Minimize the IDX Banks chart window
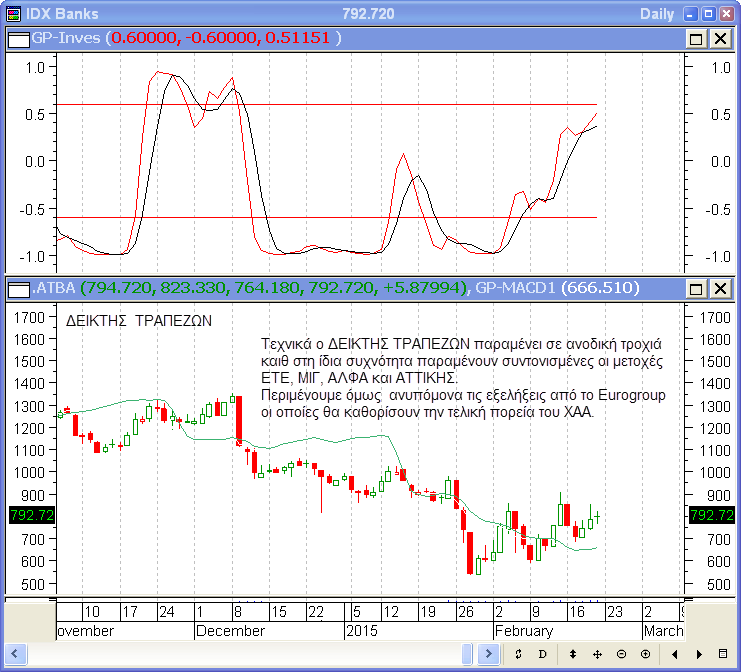 tap(690, 14)
